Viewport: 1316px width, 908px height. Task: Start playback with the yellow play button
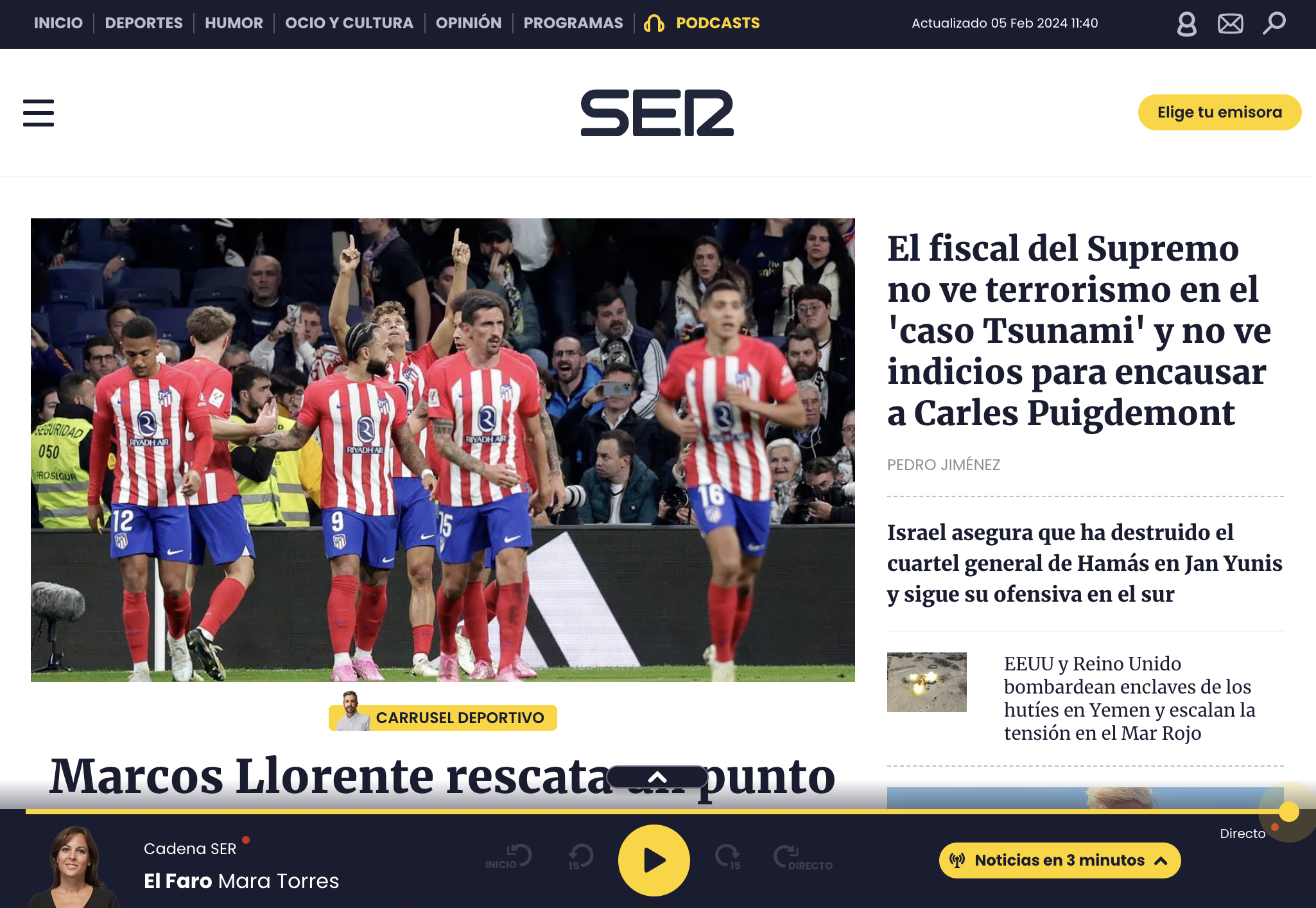(654, 860)
